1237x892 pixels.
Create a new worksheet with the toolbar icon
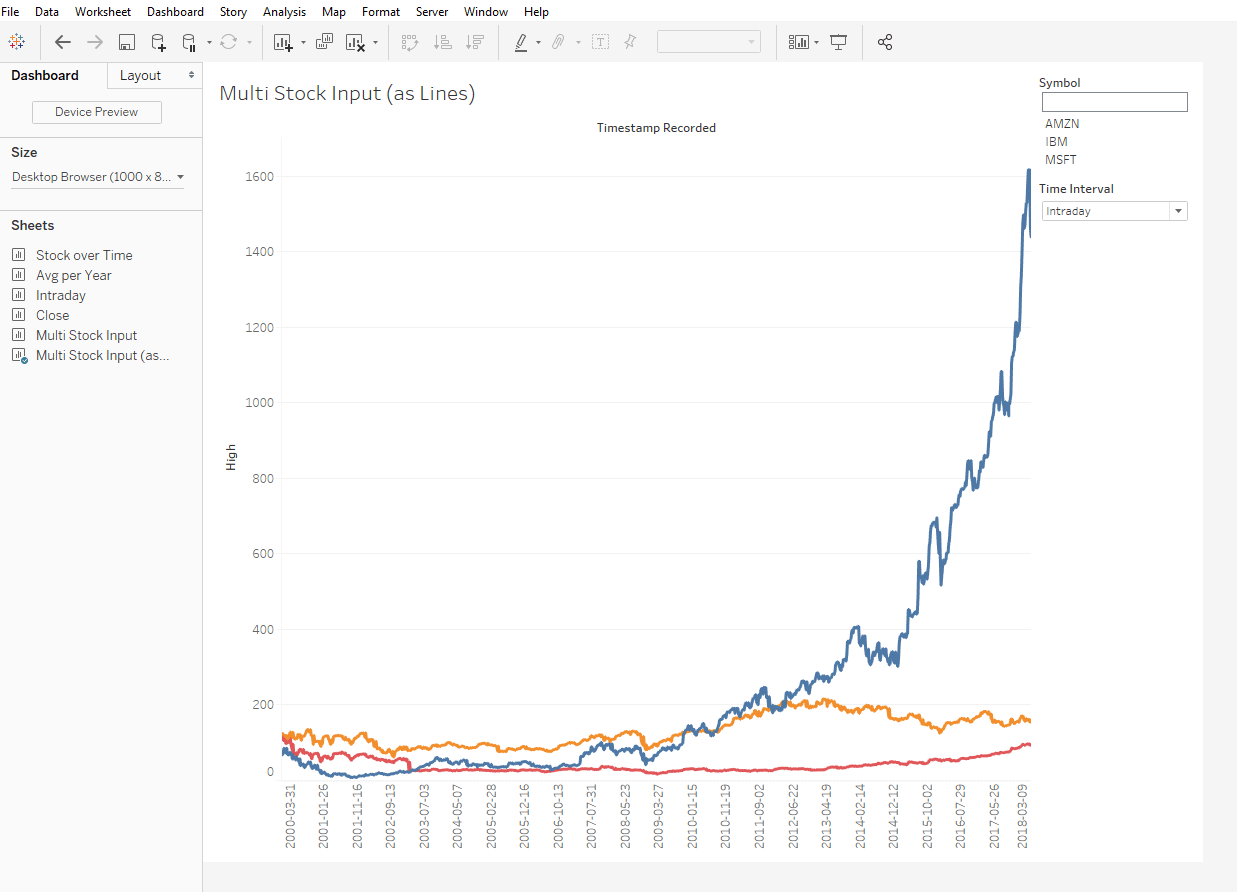[x=283, y=42]
